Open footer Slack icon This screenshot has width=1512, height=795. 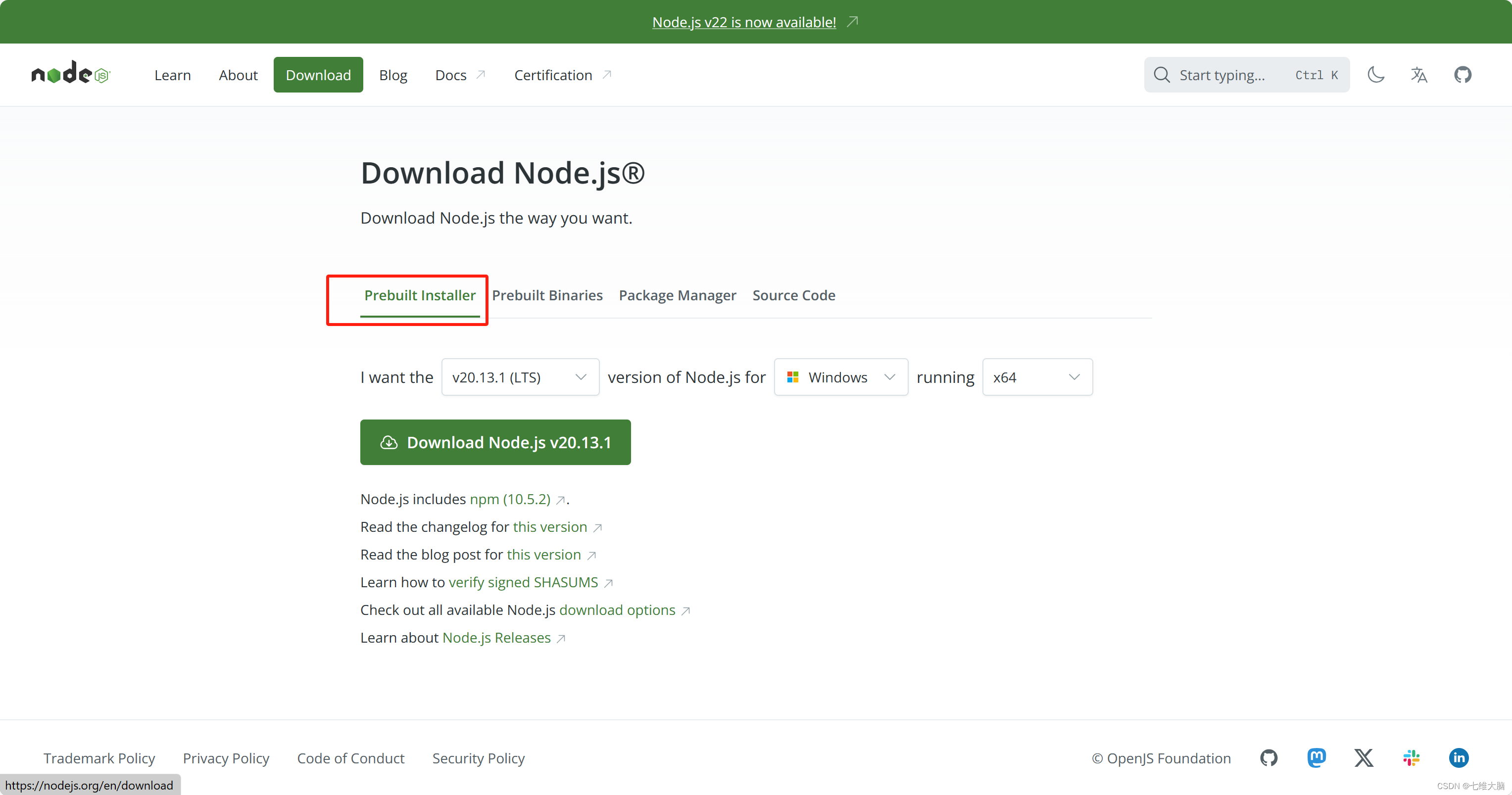1411,757
